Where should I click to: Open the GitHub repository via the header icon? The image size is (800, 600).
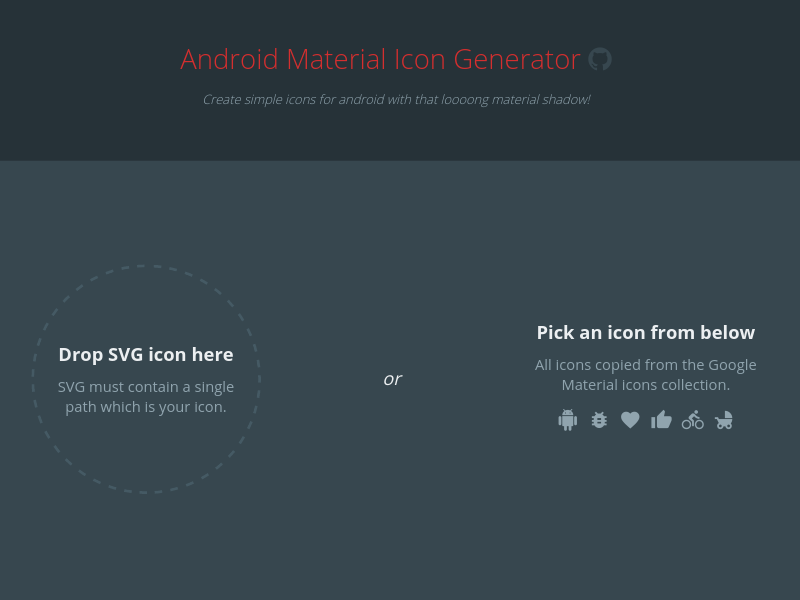(x=600, y=59)
